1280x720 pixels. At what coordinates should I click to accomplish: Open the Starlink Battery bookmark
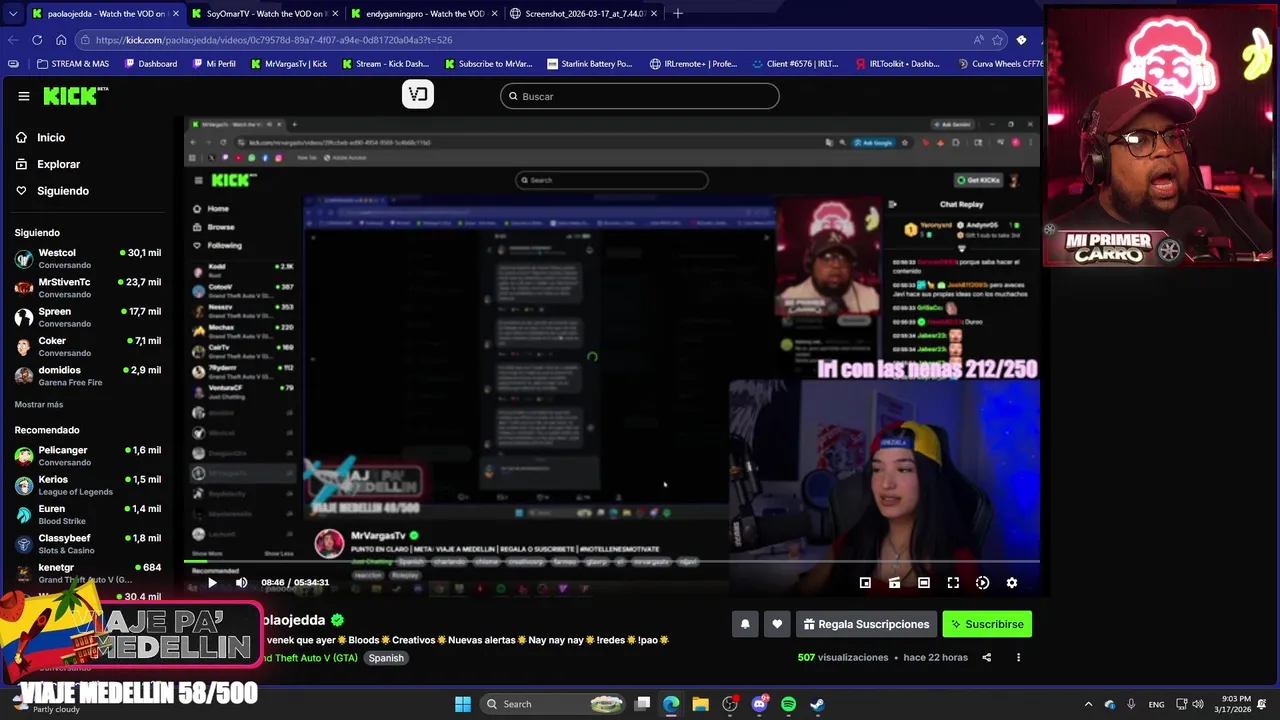click(x=591, y=64)
